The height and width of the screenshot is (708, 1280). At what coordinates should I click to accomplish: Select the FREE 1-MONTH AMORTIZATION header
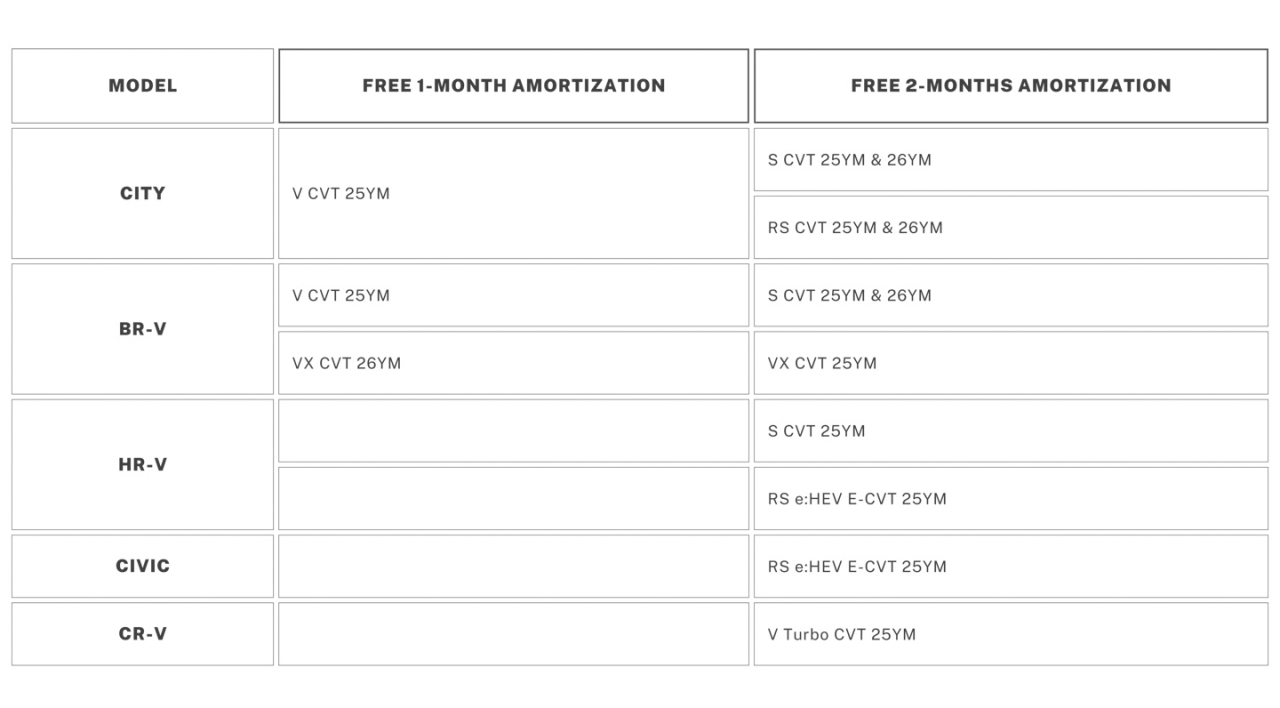click(513, 86)
